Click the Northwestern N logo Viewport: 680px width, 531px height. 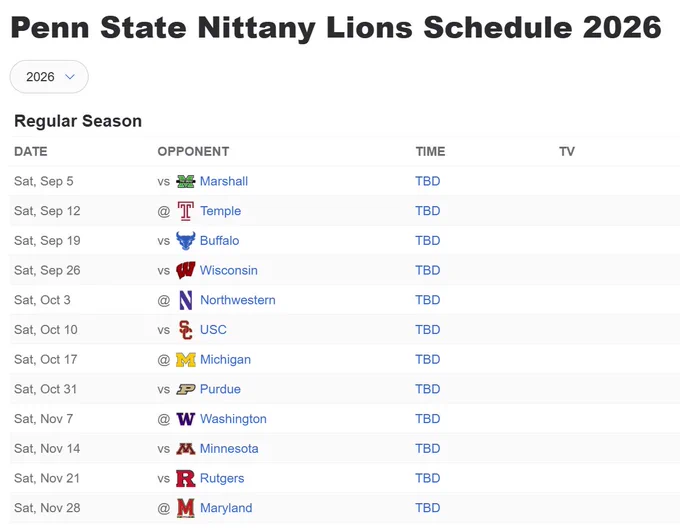click(186, 300)
